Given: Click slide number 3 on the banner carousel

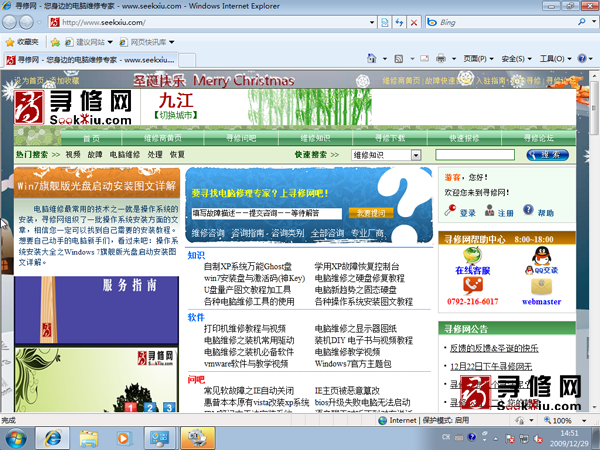Looking at the screenshot, I should click(169, 407).
